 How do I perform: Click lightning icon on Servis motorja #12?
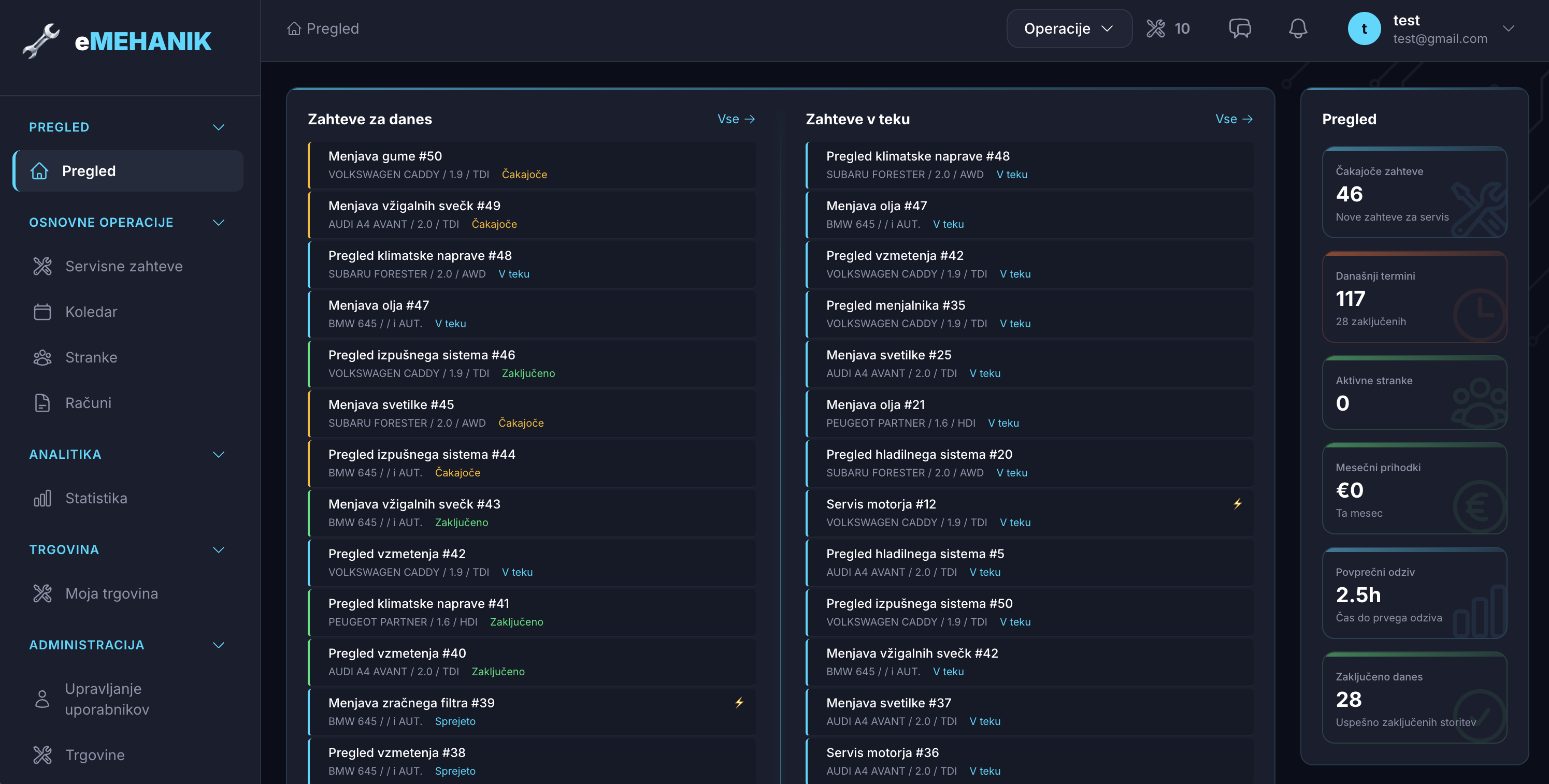(x=1237, y=504)
